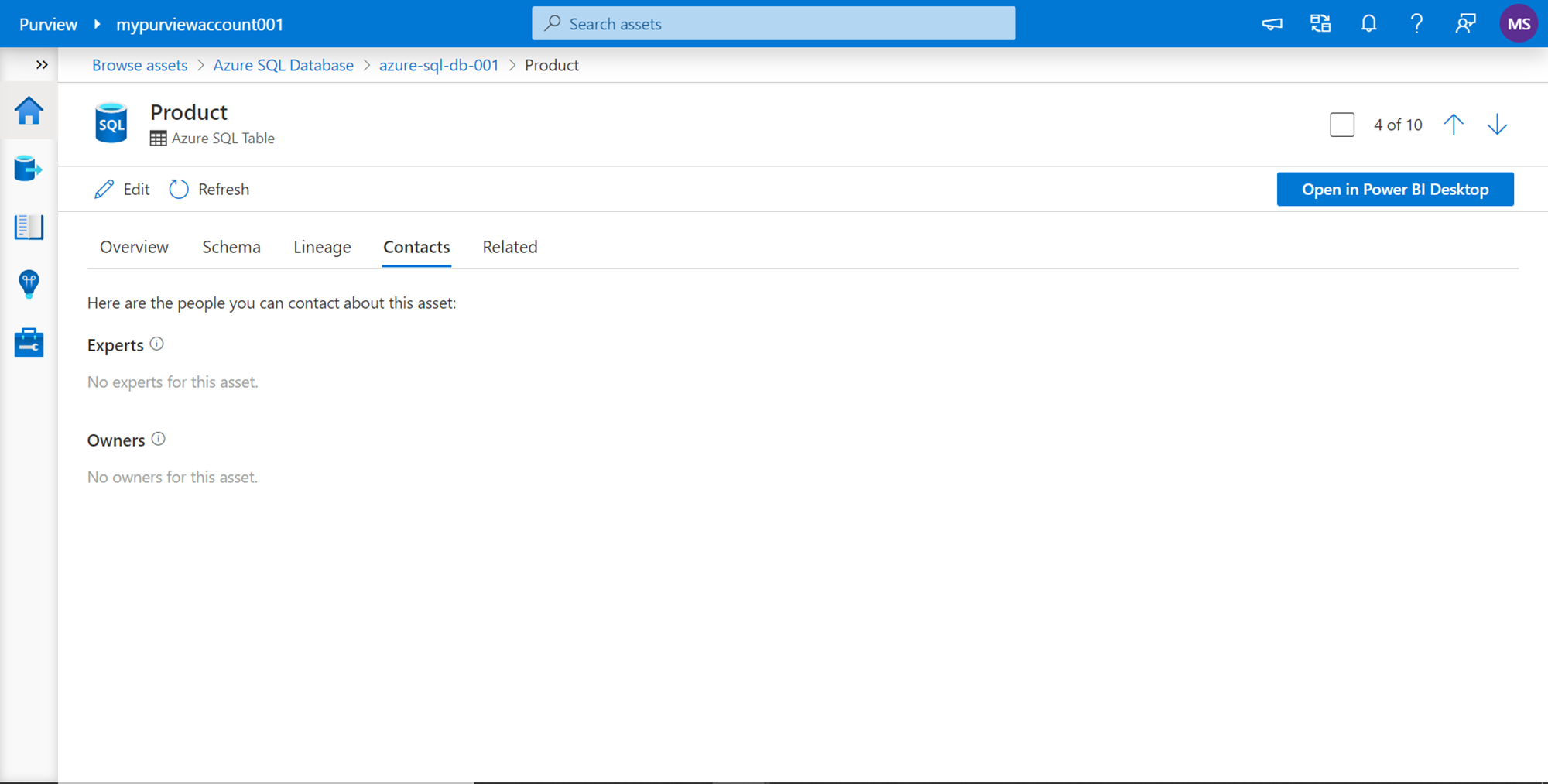Go to Azure SQL Database breadcrumb
The width and height of the screenshot is (1548, 784).
point(283,65)
